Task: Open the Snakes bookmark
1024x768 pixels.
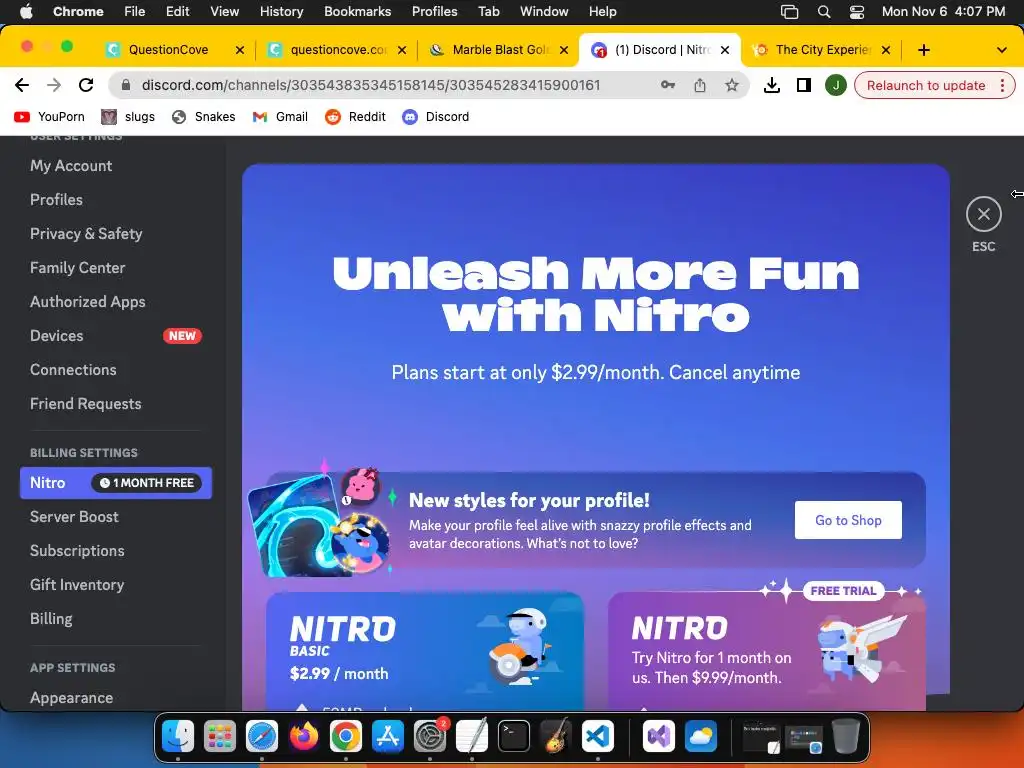Action: coord(203,117)
